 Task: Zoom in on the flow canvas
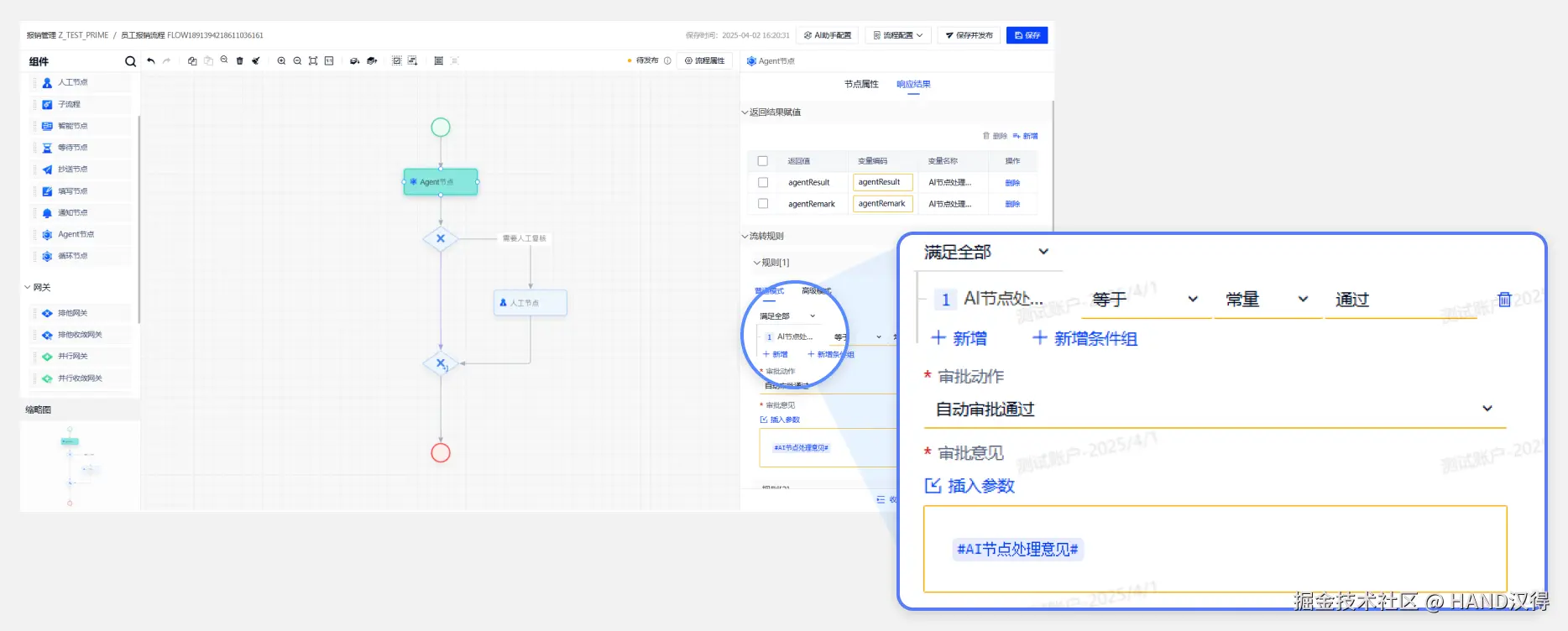281,60
